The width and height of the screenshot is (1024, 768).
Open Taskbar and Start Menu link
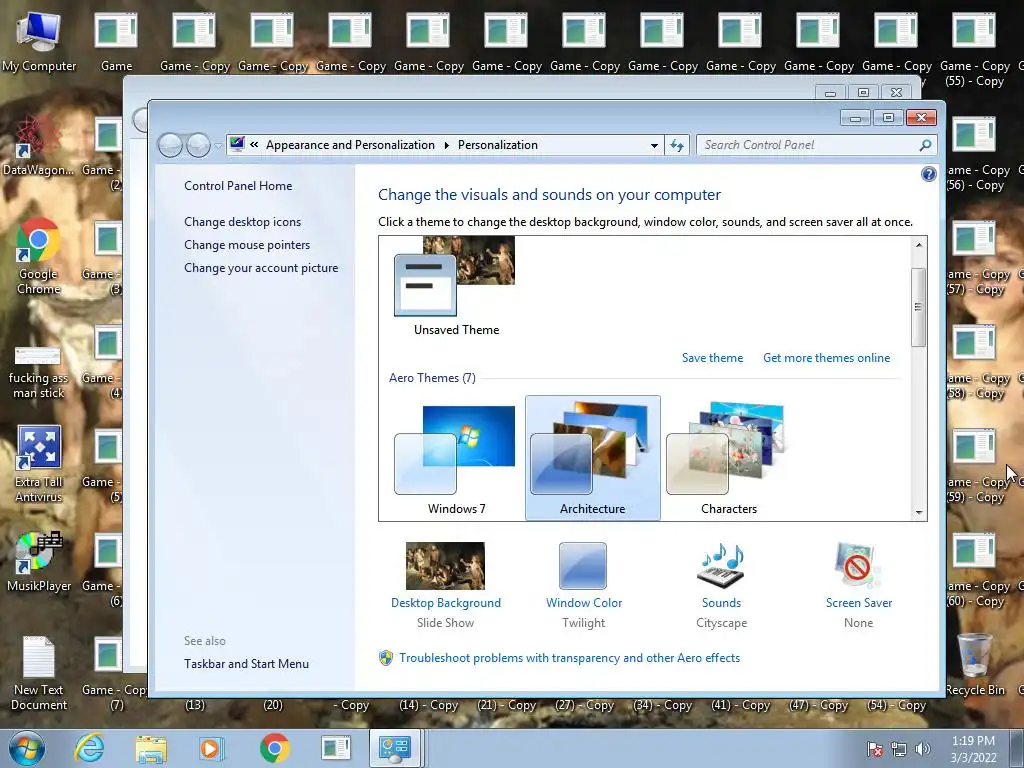pyautogui.click(x=246, y=664)
